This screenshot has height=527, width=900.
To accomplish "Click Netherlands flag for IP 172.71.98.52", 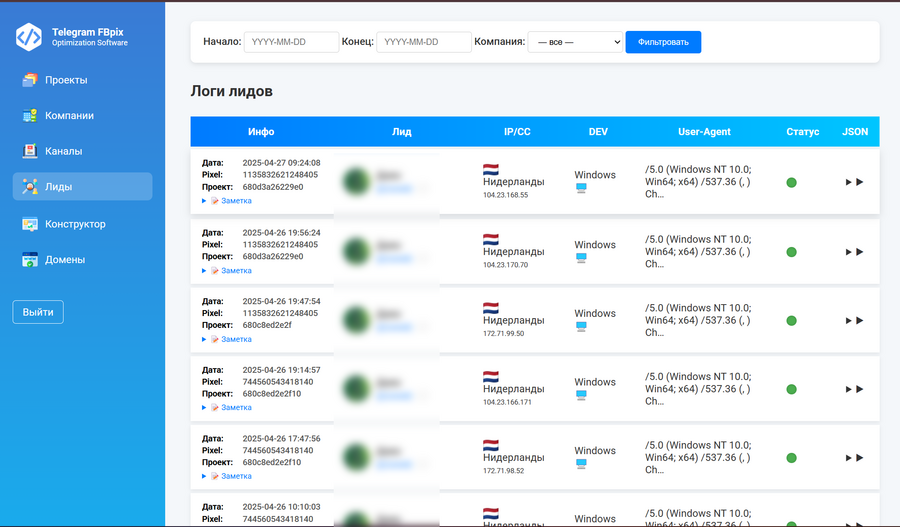I will (491, 445).
